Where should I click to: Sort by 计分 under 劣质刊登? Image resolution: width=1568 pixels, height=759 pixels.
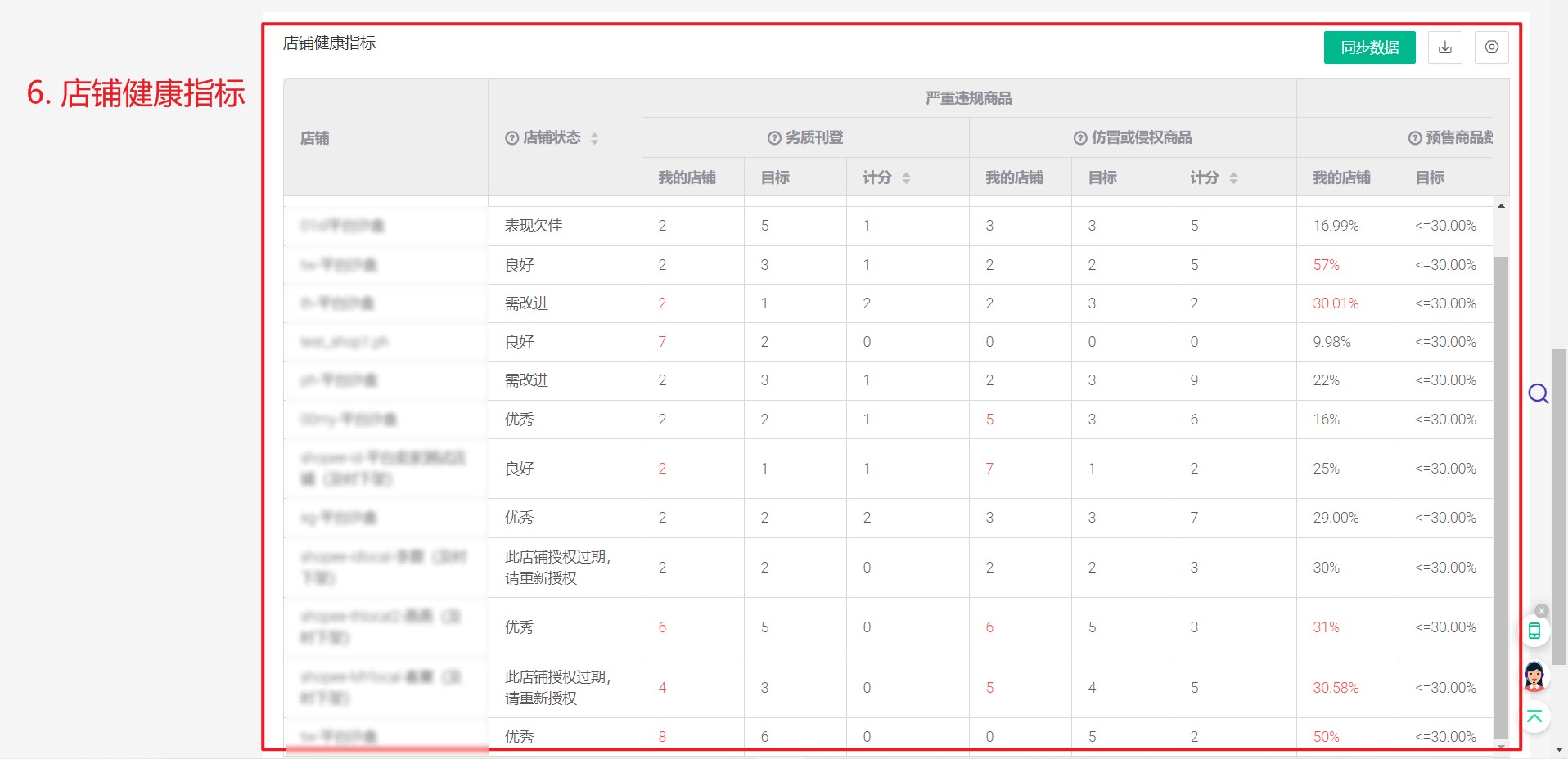click(906, 178)
